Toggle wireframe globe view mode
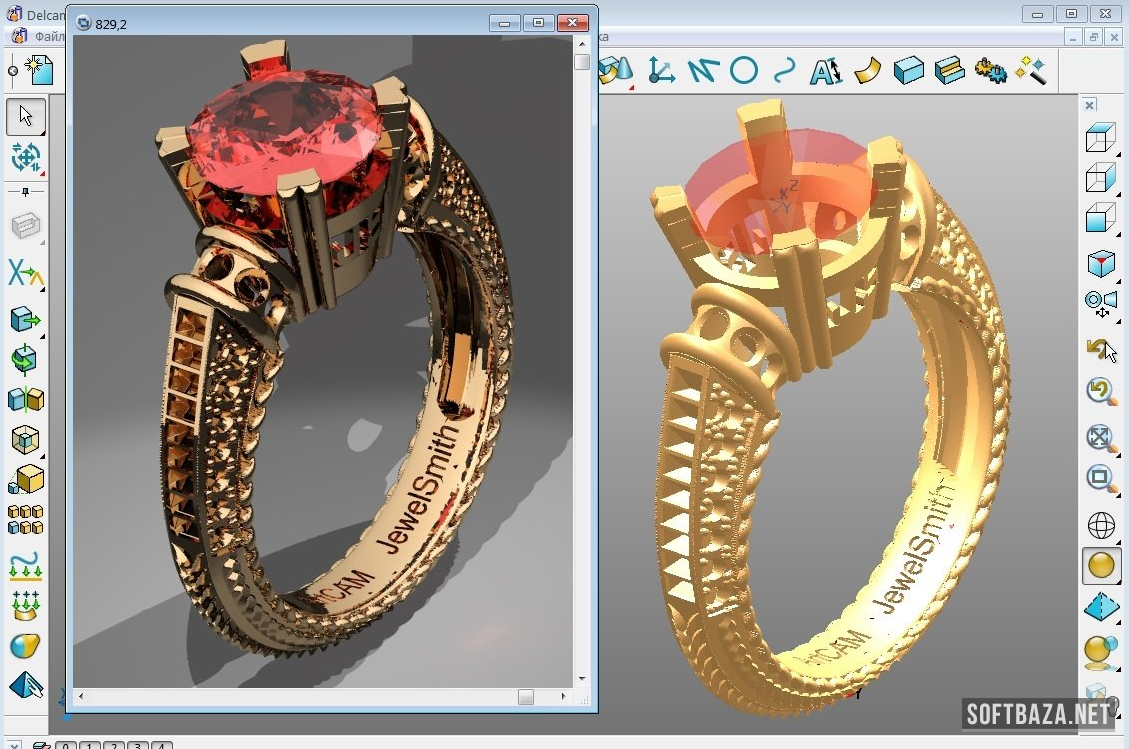The height and width of the screenshot is (749, 1129). pos(1101,525)
